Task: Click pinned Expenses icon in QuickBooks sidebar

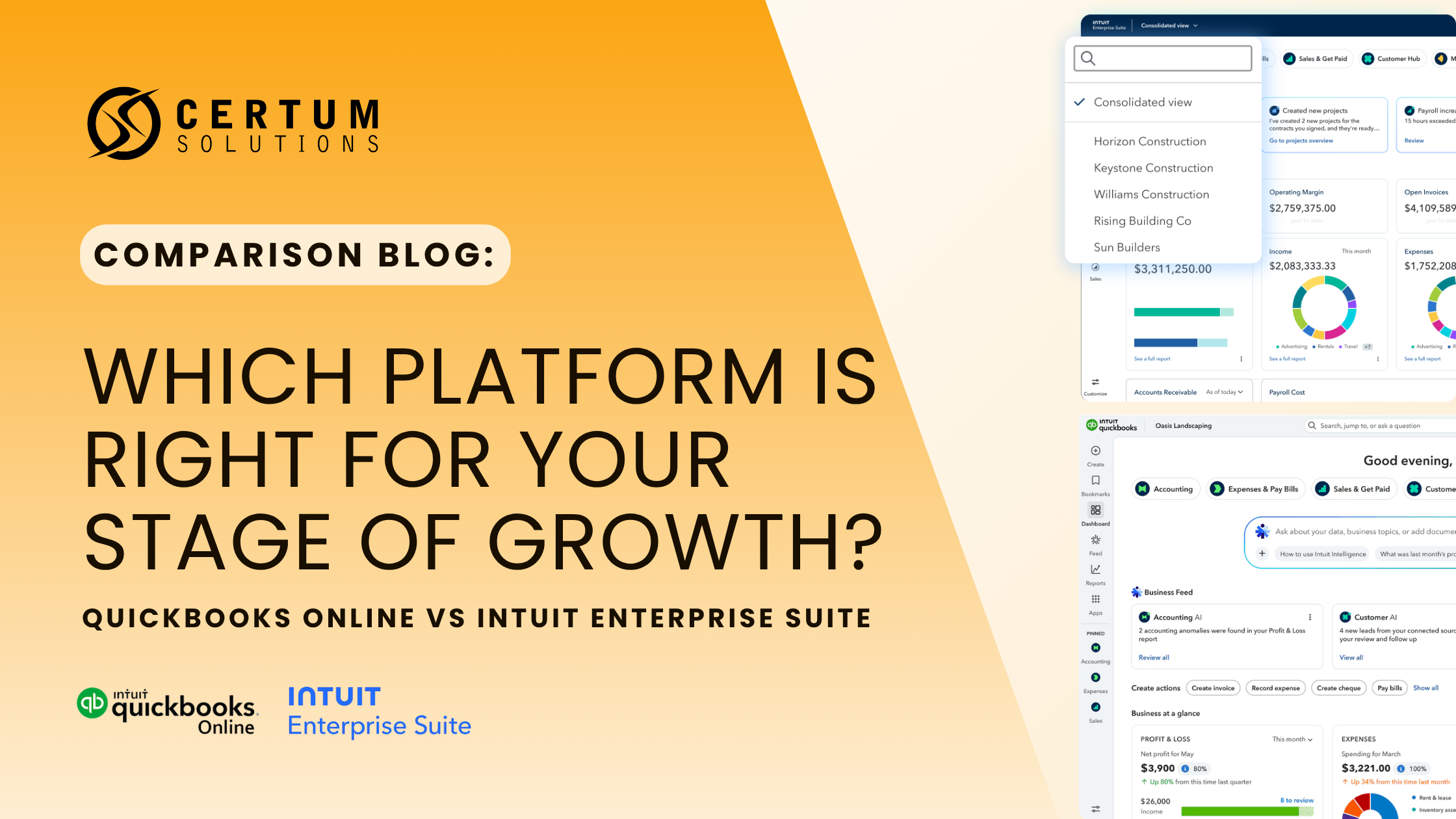Action: [1095, 677]
